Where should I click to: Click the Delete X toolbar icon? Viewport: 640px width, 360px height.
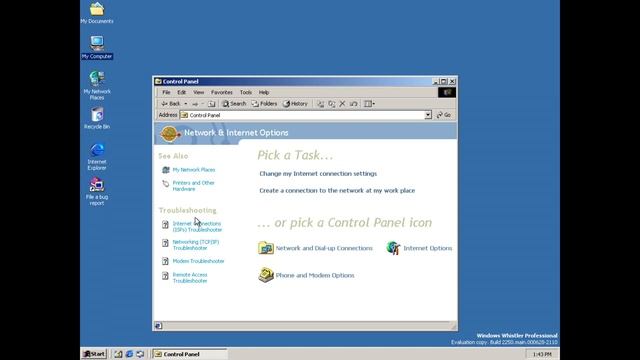click(342, 104)
